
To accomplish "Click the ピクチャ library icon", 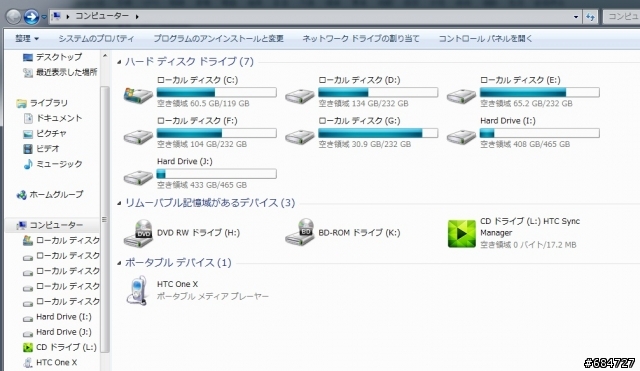I will click(28, 134).
